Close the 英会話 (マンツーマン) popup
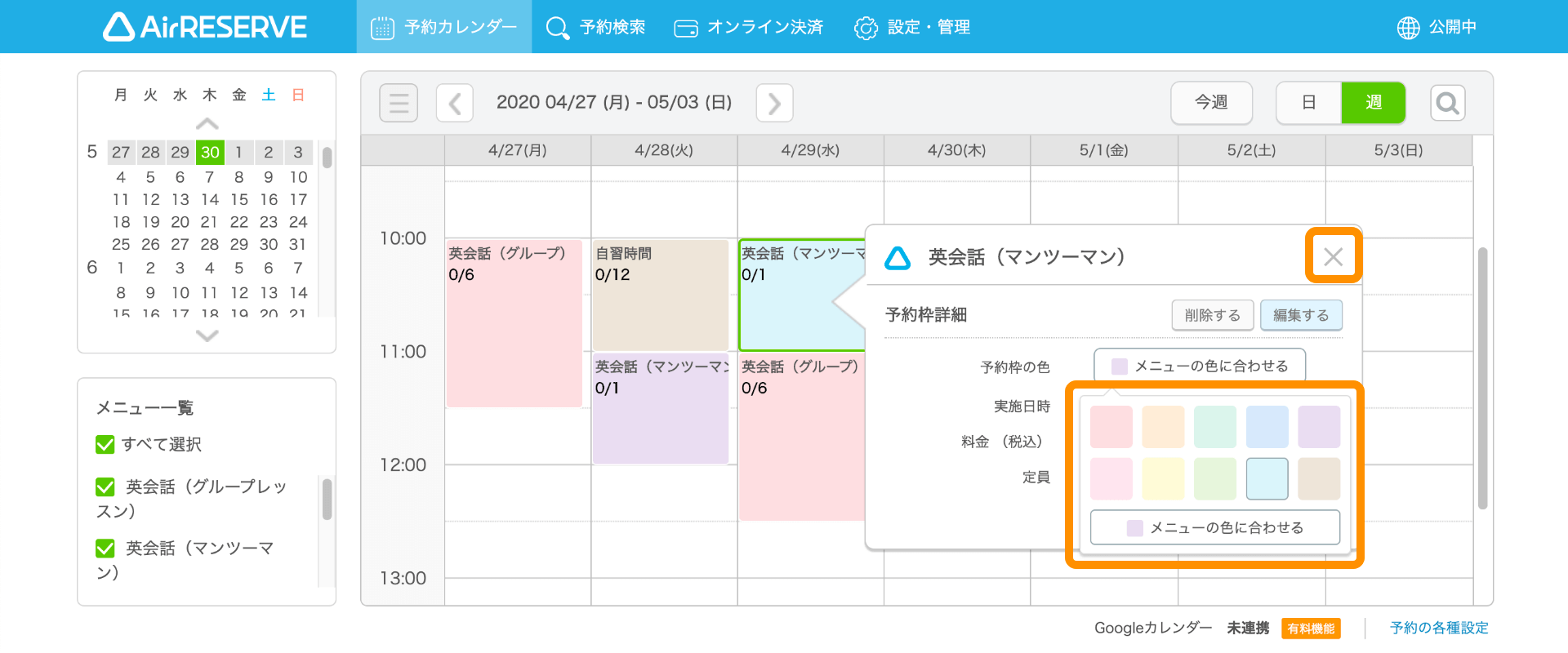The width and height of the screenshot is (1568, 653). click(1333, 257)
